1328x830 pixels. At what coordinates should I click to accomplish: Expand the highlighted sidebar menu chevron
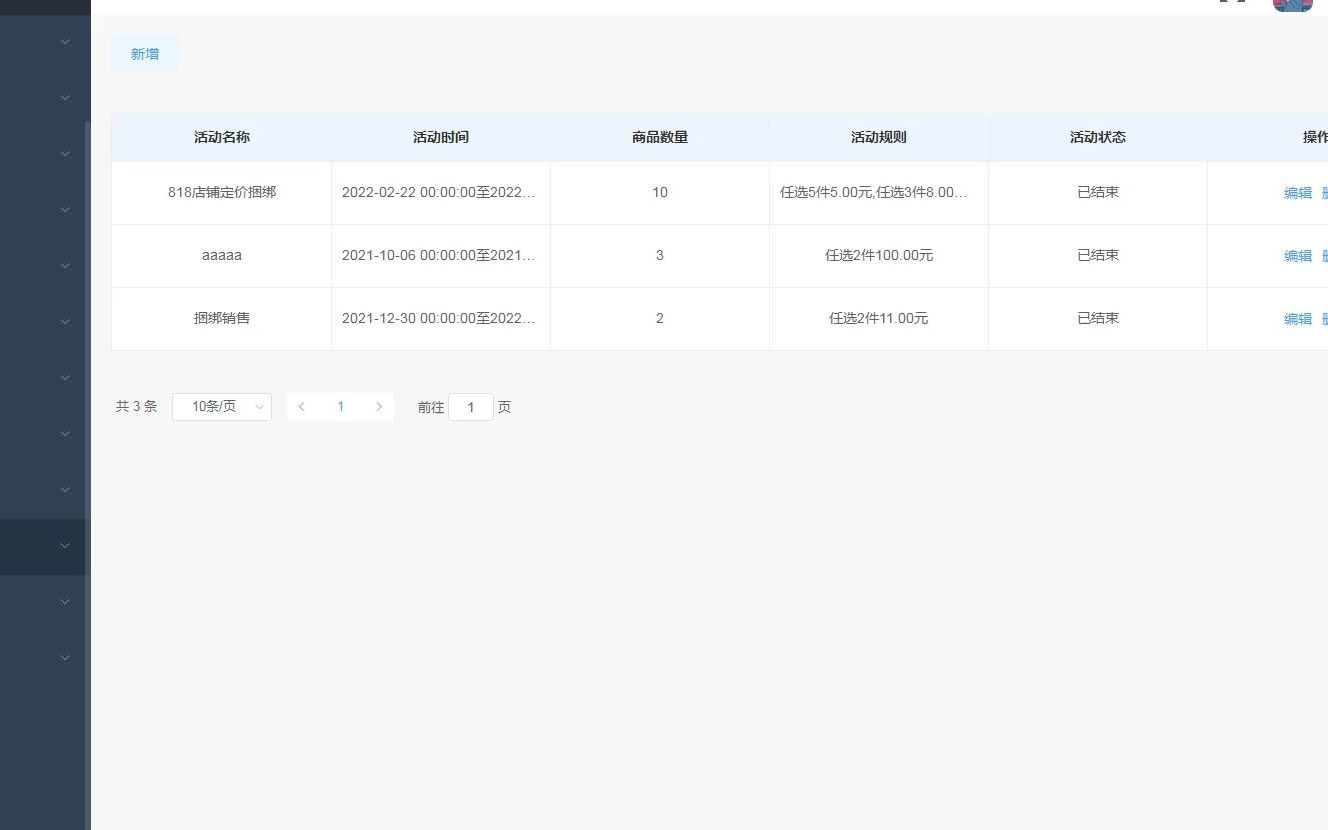(x=65, y=546)
